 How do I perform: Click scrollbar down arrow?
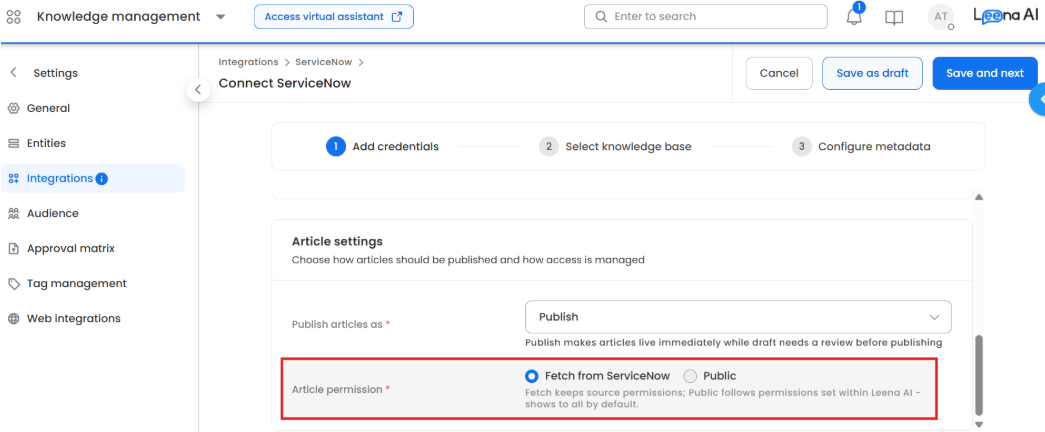coord(979,424)
